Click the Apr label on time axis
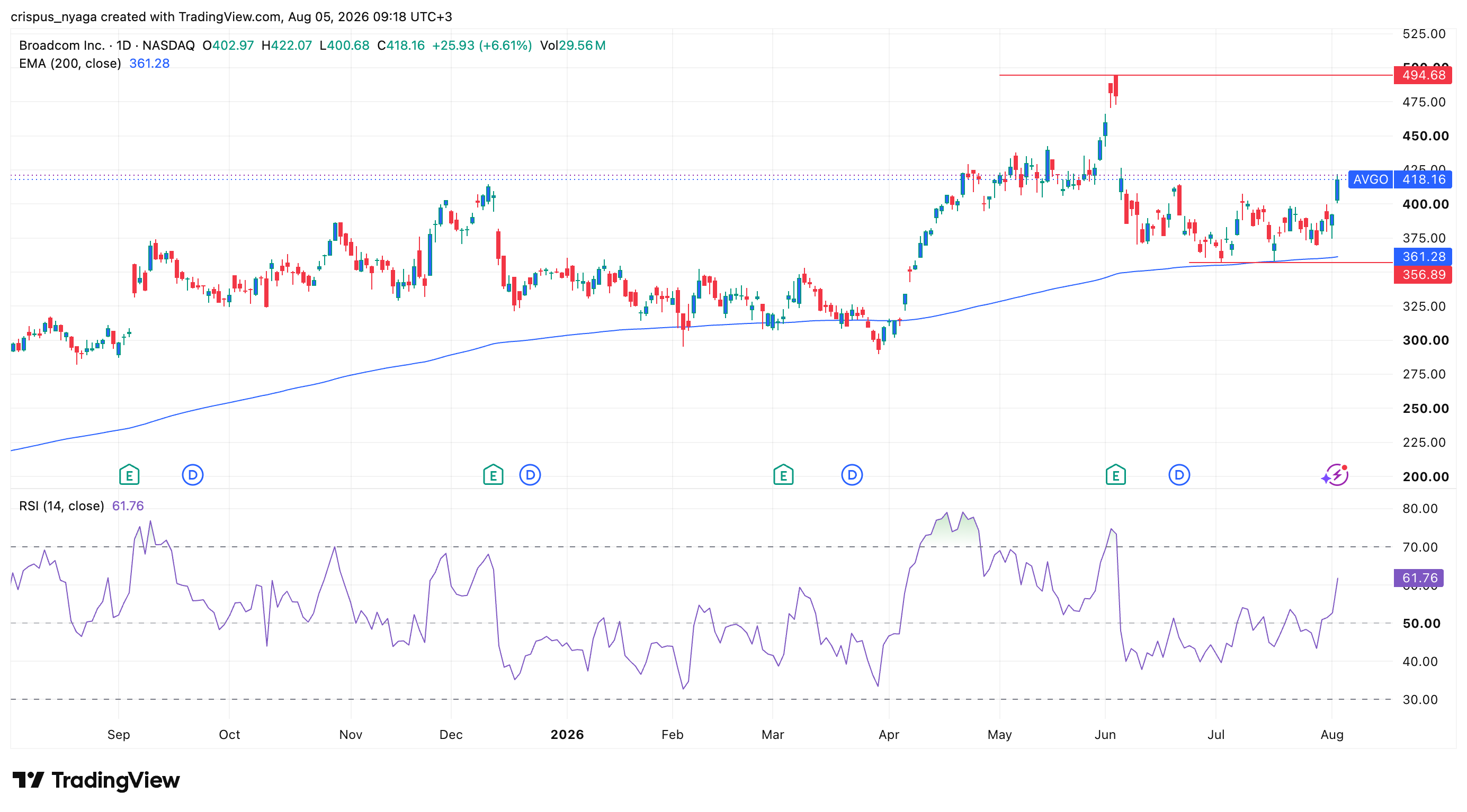Screen dimensions: 1467x812 tap(889, 735)
